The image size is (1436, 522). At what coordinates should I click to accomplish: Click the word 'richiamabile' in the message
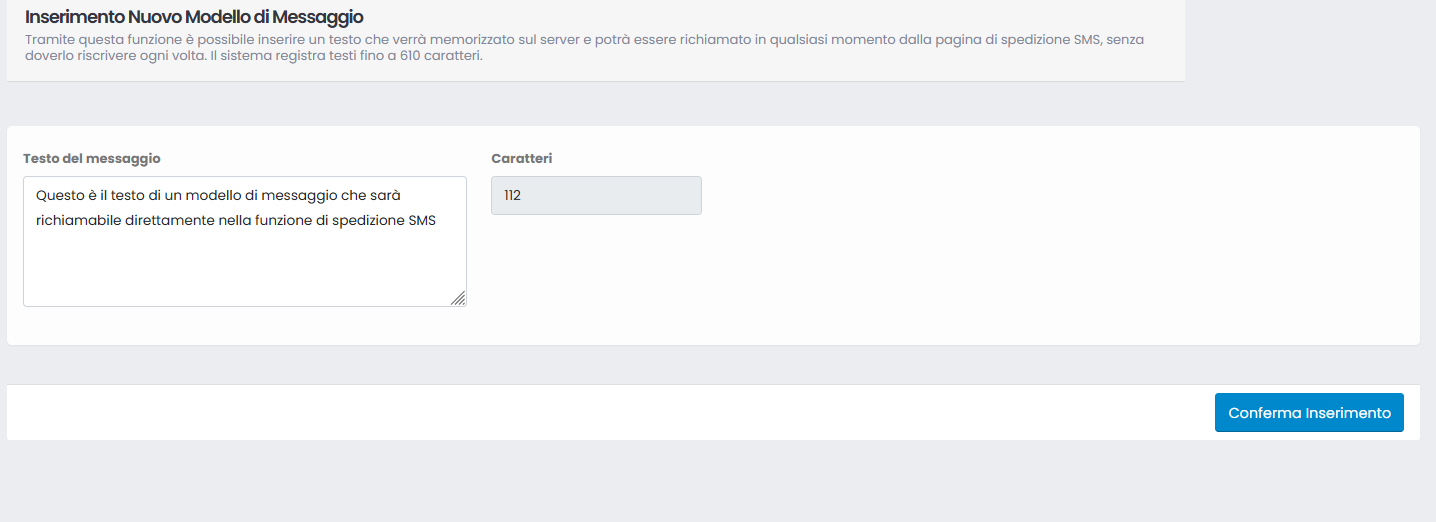click(x=78, y=221)
